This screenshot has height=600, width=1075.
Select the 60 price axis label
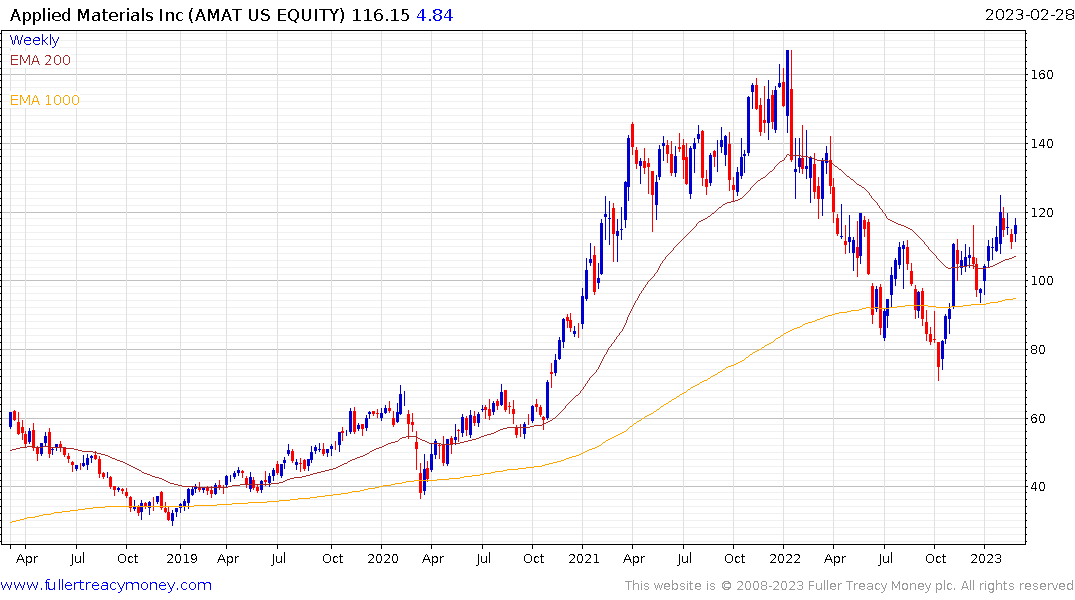[x=1038, y=418]
